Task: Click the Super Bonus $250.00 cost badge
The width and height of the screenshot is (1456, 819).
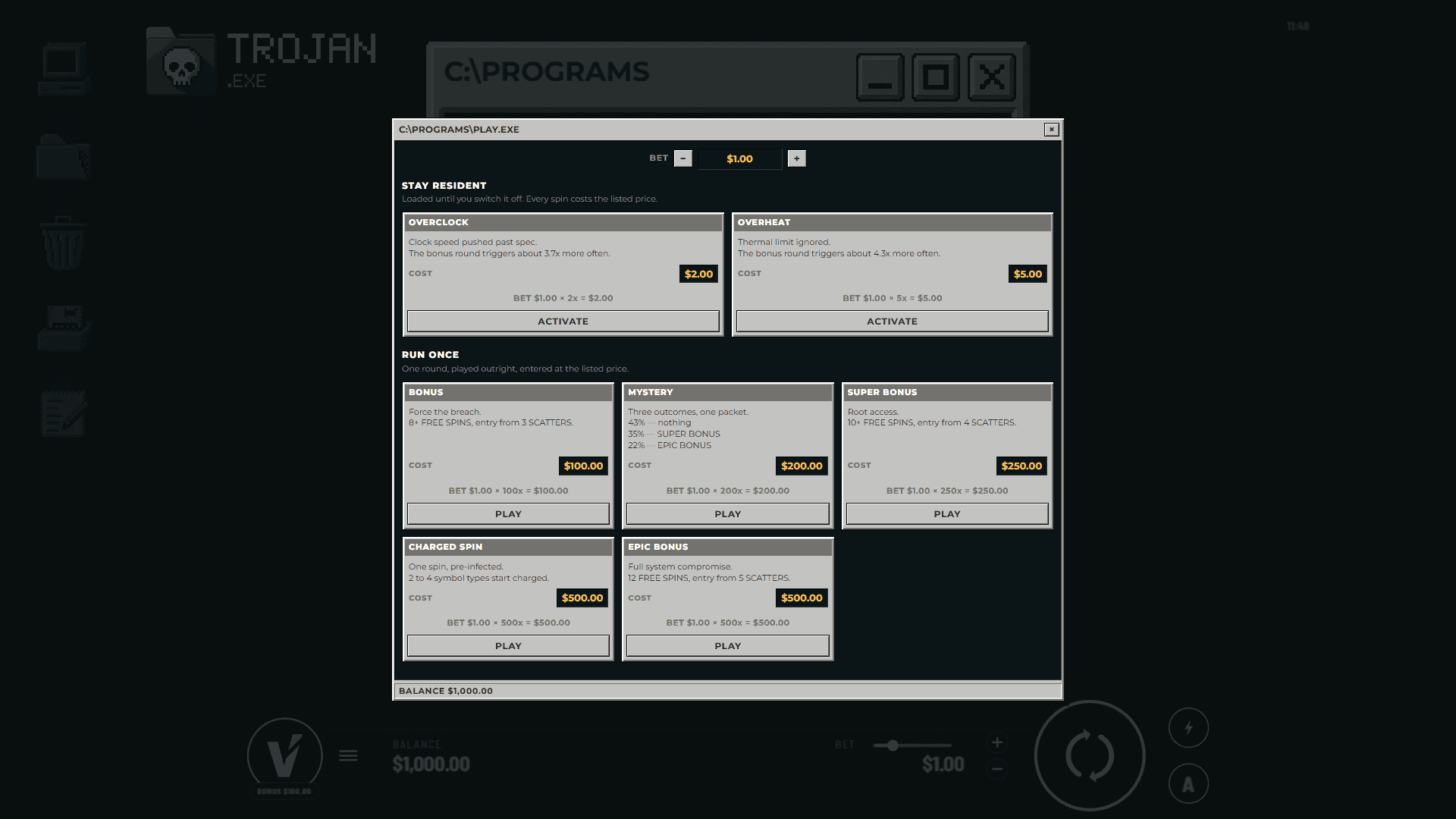Action: (x=1021, y=466)
